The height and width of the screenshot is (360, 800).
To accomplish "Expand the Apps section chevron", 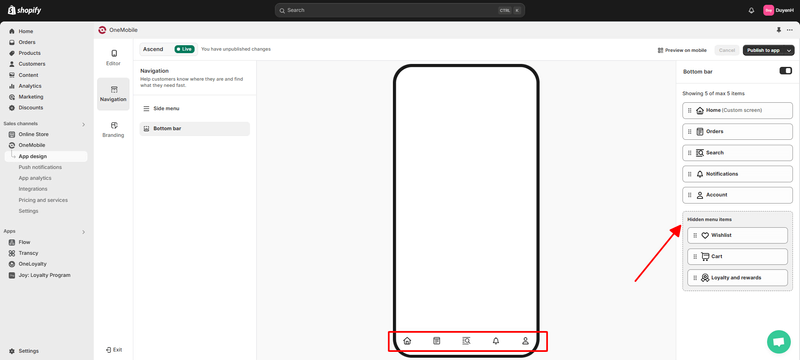I will click(x=83, y=232).
